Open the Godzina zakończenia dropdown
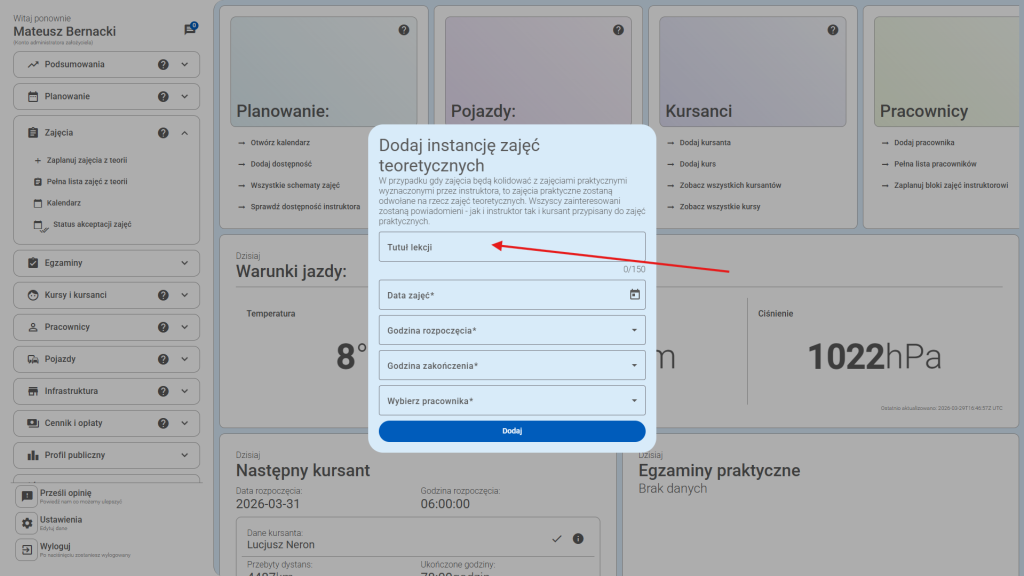This screenshot has height=576, width=1024. click(511, 365)
